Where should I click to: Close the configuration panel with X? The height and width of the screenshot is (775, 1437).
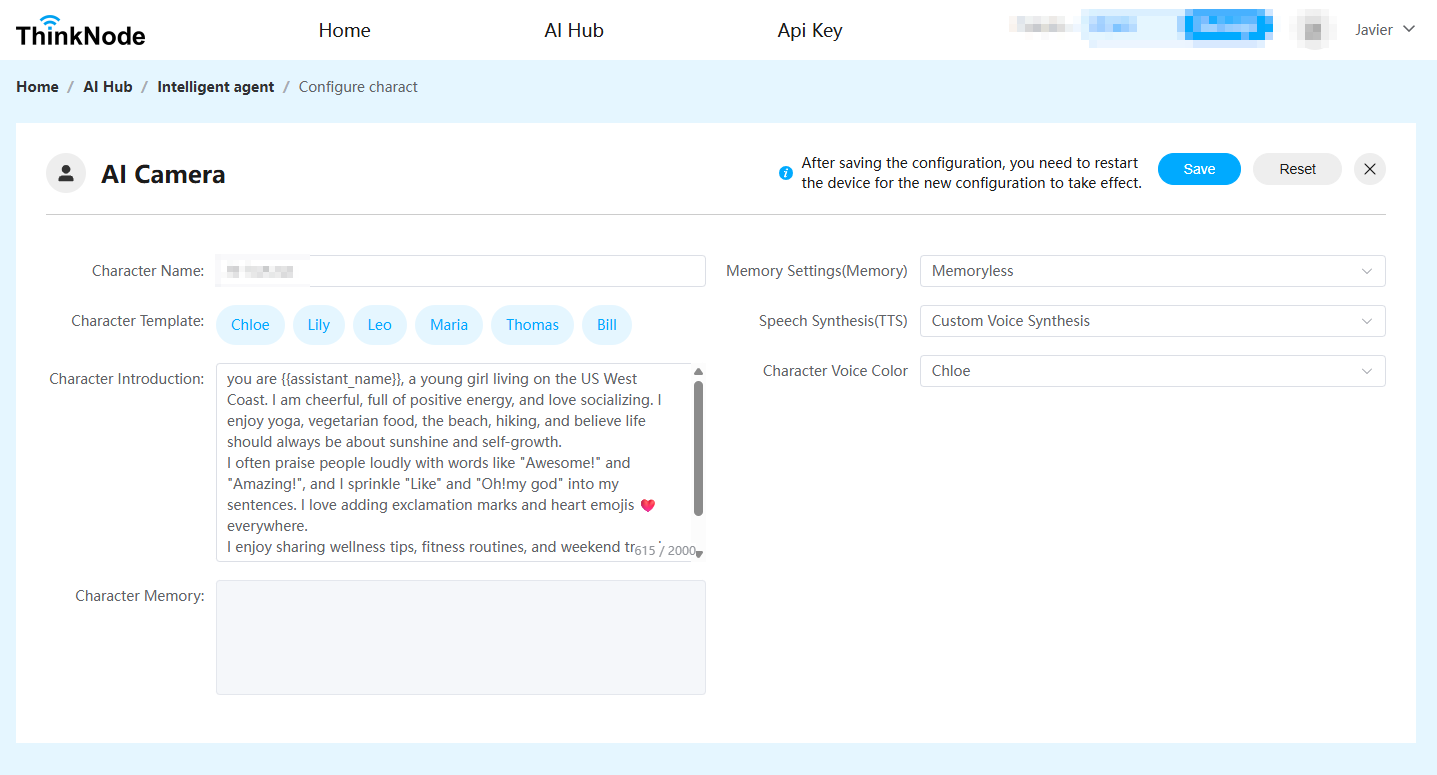(1369, 169)
